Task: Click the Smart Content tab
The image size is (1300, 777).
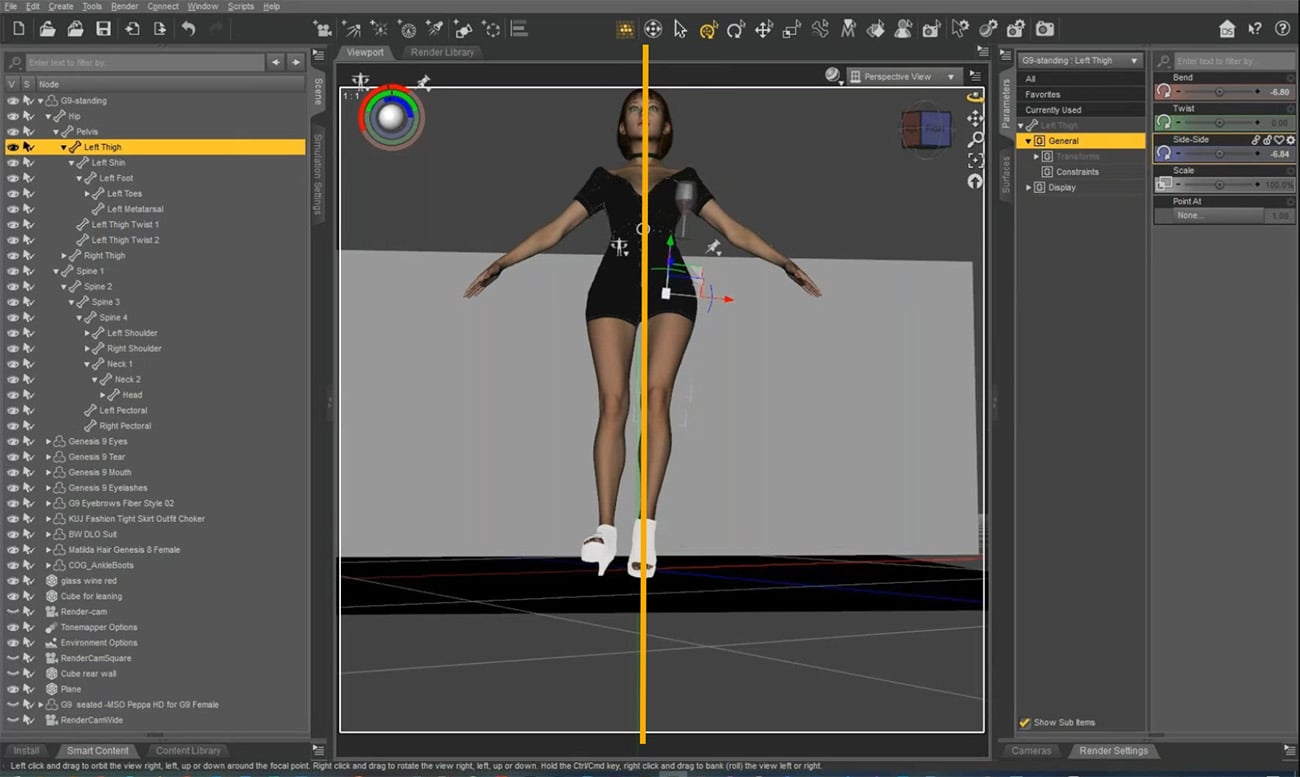Action: click(x=97, y=750)
